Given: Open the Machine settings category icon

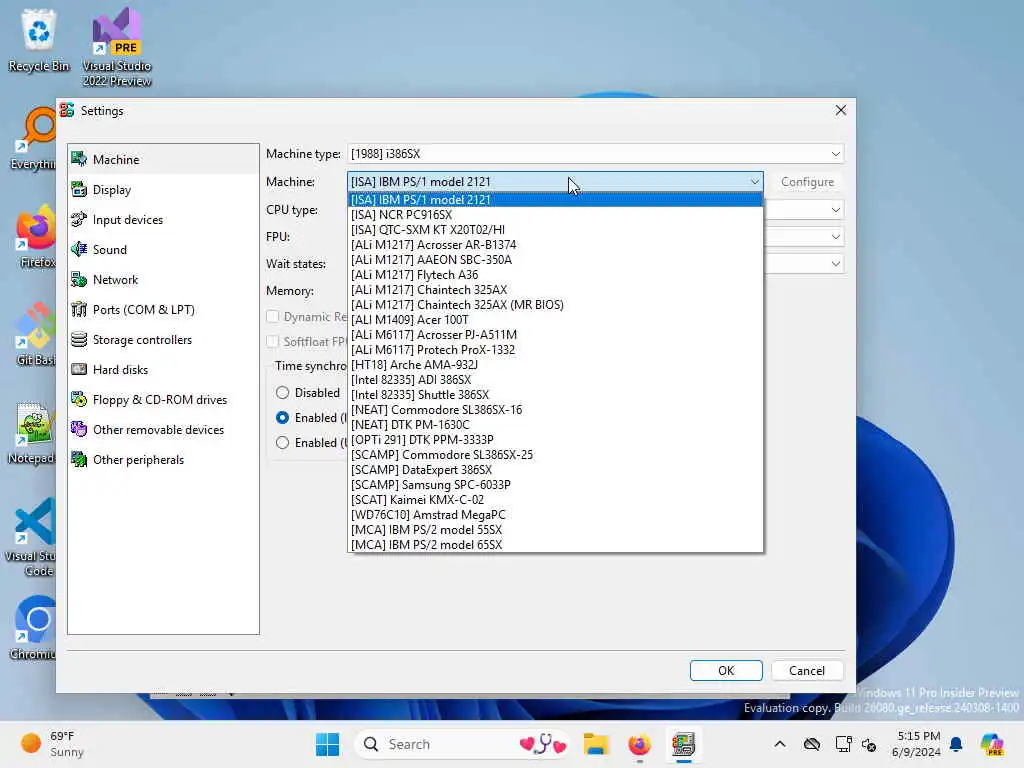Looking at the screenshot, I should click(x=79, y=159).
